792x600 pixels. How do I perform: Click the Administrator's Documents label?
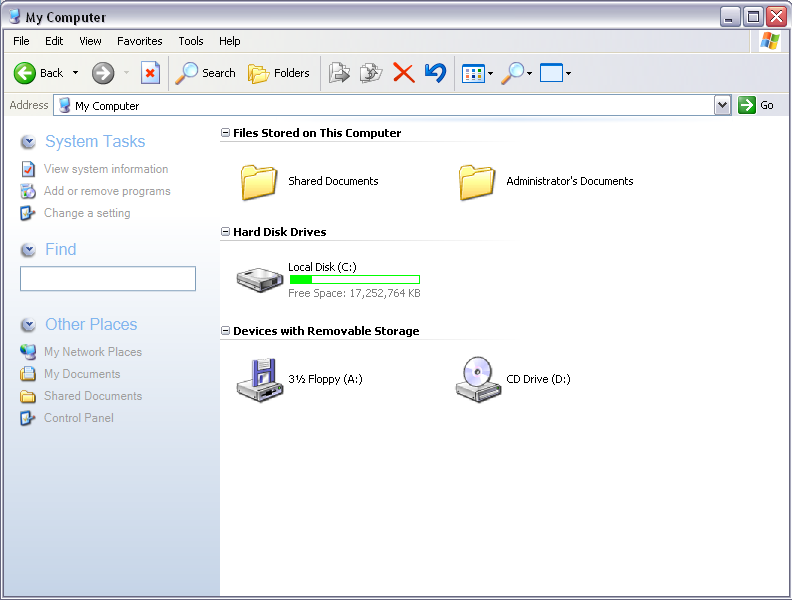click(570, 181)
